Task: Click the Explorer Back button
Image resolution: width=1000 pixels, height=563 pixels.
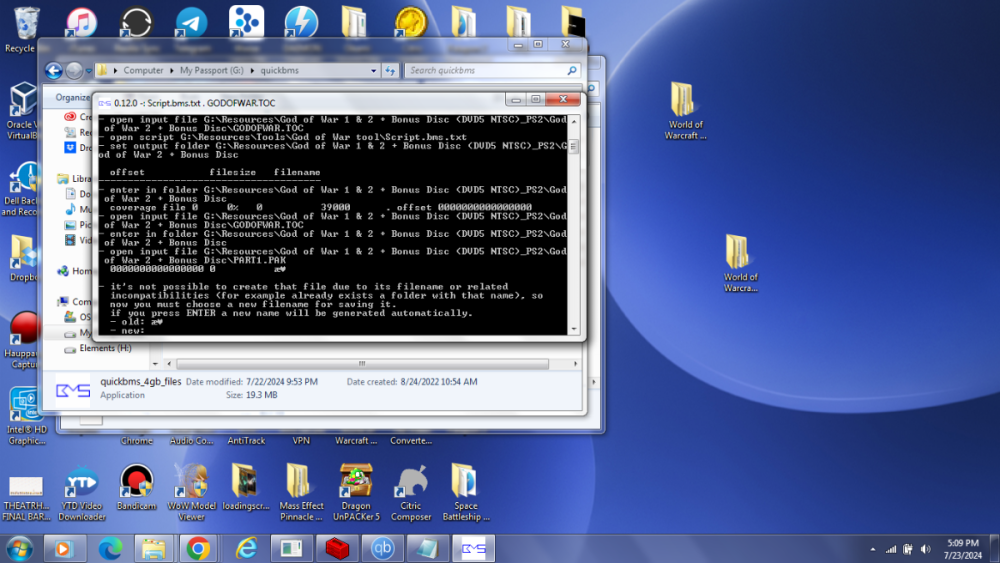Action: pyautogui.click(x=54, y=71)
